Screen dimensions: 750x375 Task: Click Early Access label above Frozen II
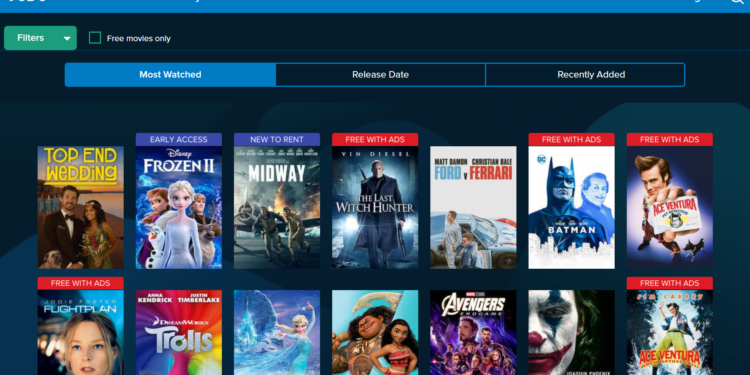[179, 140]
